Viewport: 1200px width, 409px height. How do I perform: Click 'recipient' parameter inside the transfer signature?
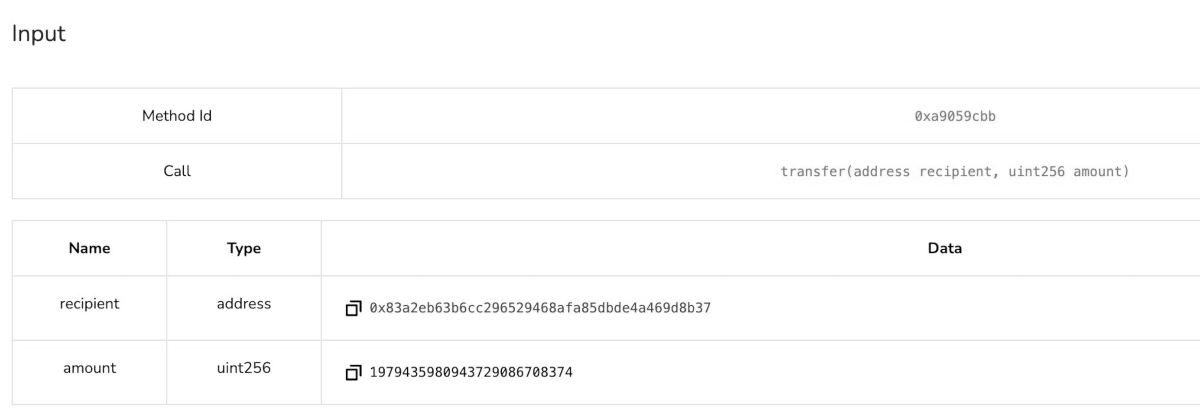pyautogui.click(x=953, y=171)
